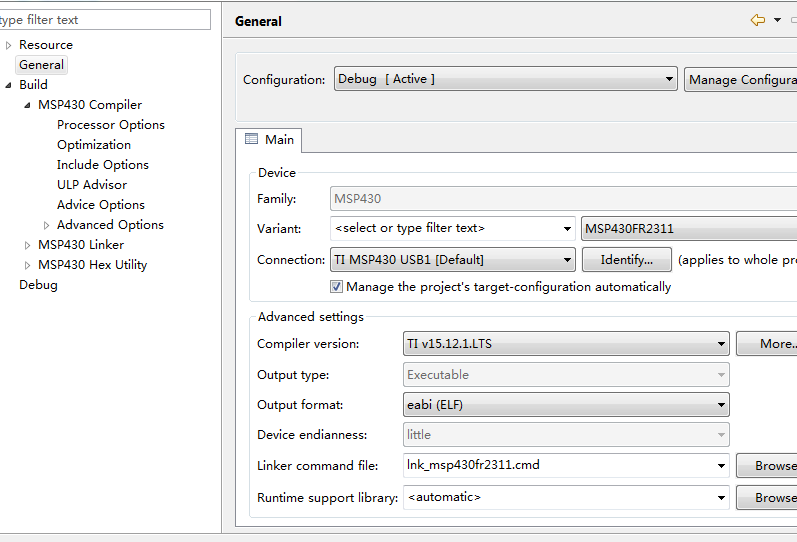The height and width of the screenshot is (542, 797).
Task: Expand the MSP430 Hex Utility node
Action: click(x=27, y=265)
